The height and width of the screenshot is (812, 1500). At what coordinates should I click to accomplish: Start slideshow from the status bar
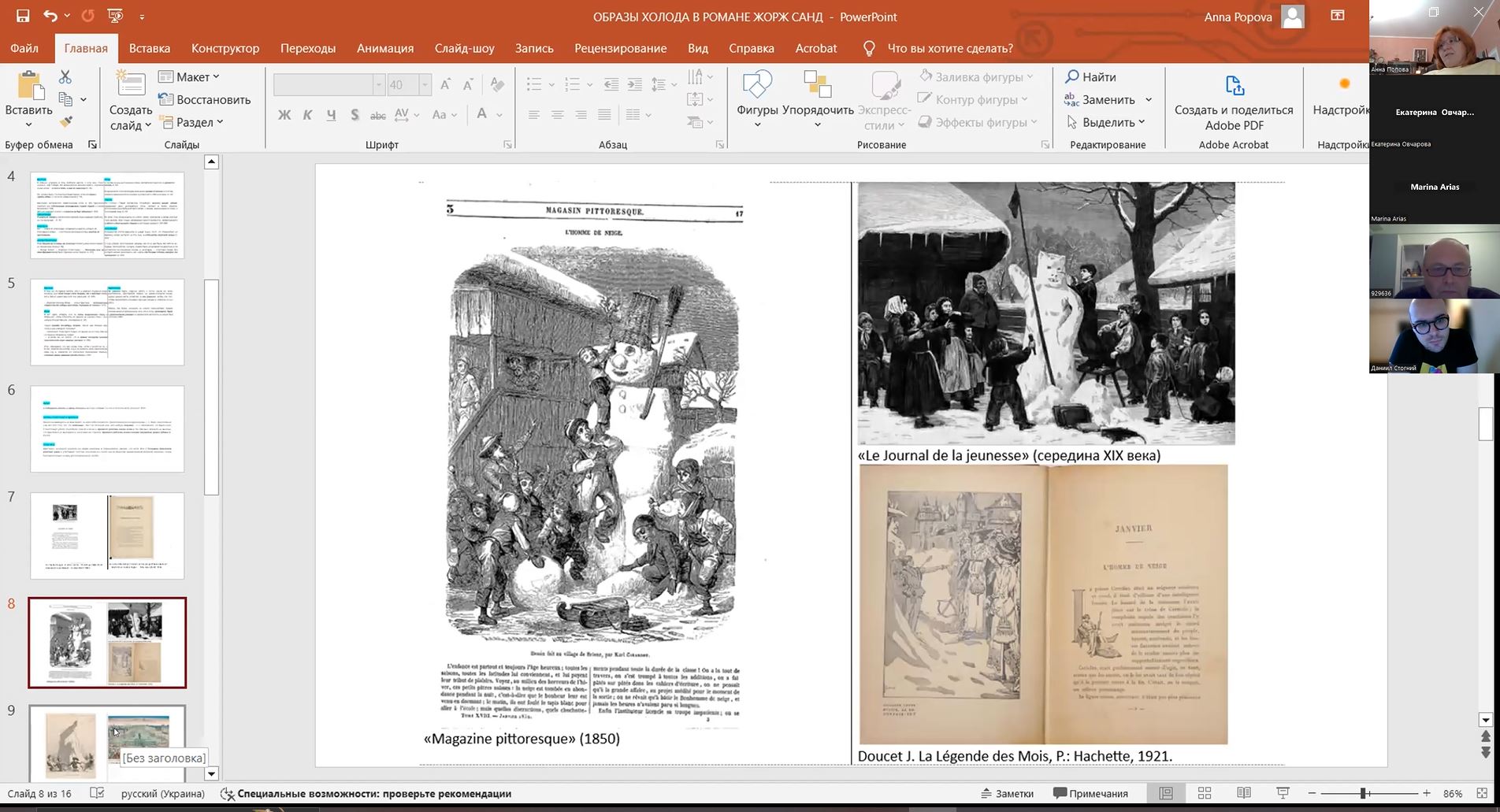pyautogui.click(x=1283, y=793)
